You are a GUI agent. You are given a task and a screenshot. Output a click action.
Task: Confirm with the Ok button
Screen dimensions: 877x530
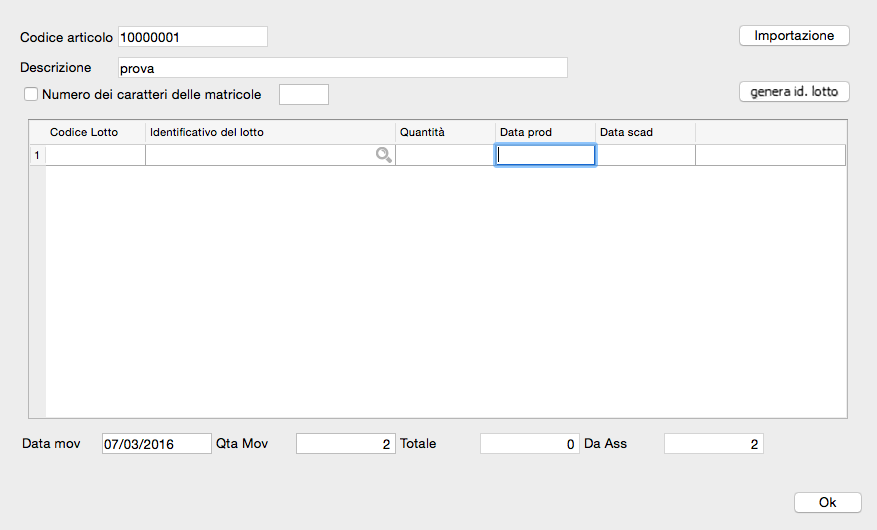(827, 502)
